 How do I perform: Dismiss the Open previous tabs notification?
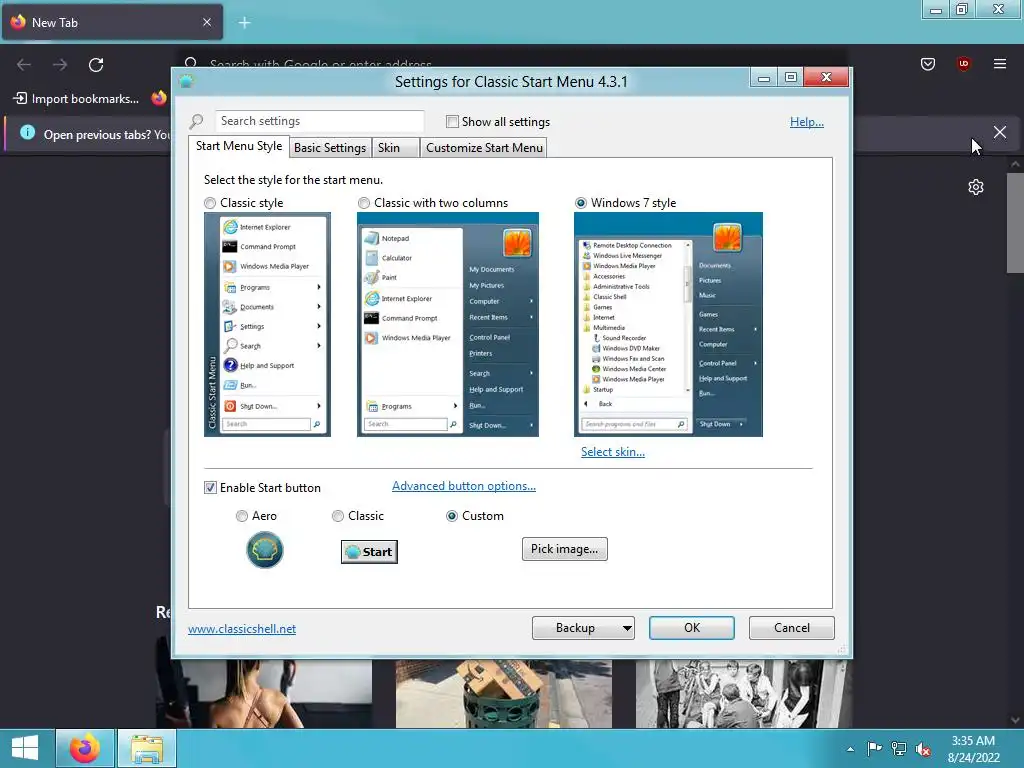[x=999, y=132]
